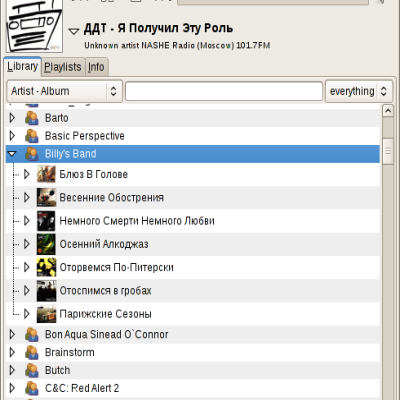Collapse the Billy's Band artist node
400x400 pixels.
point(12,154)
